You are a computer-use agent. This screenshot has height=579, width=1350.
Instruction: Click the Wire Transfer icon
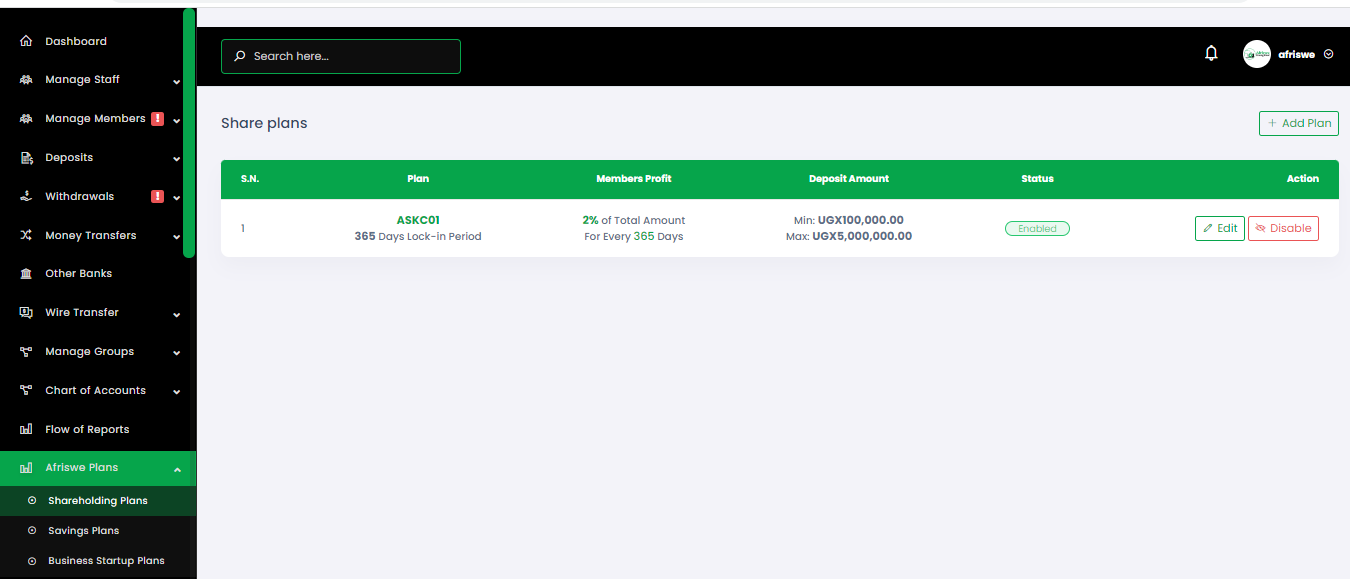pyautogui.click(x=26, y=313)
